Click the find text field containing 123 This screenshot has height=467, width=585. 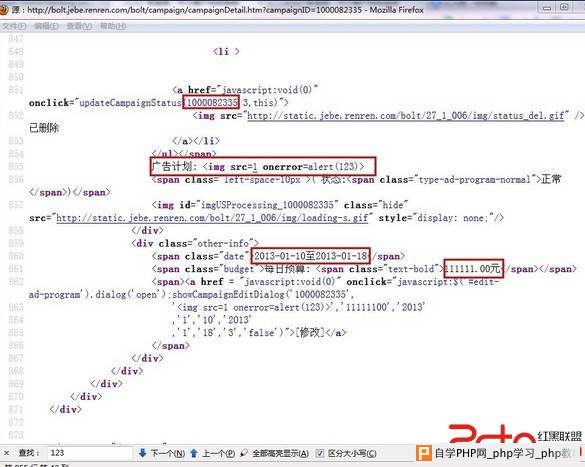pos(90,453)
